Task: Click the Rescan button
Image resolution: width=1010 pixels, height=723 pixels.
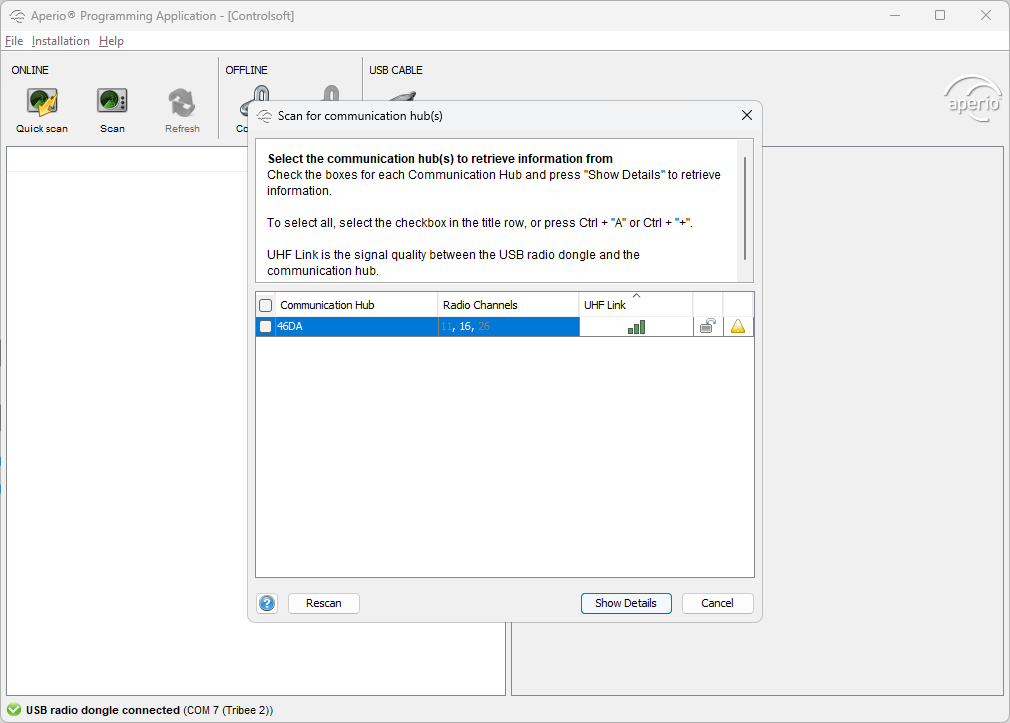Action: pyautogui.click(x=323, y=603)
